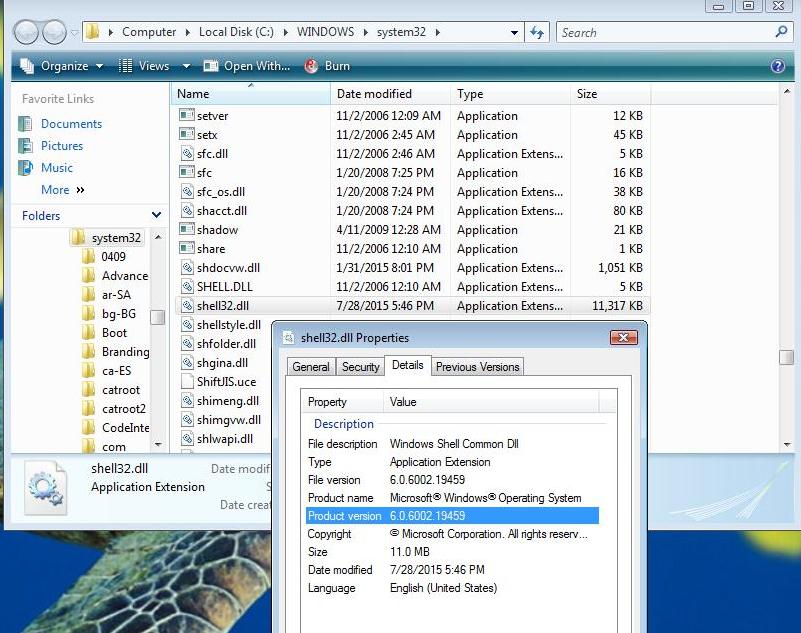Select ar-SA folder in folder tree

coord(116,295)
